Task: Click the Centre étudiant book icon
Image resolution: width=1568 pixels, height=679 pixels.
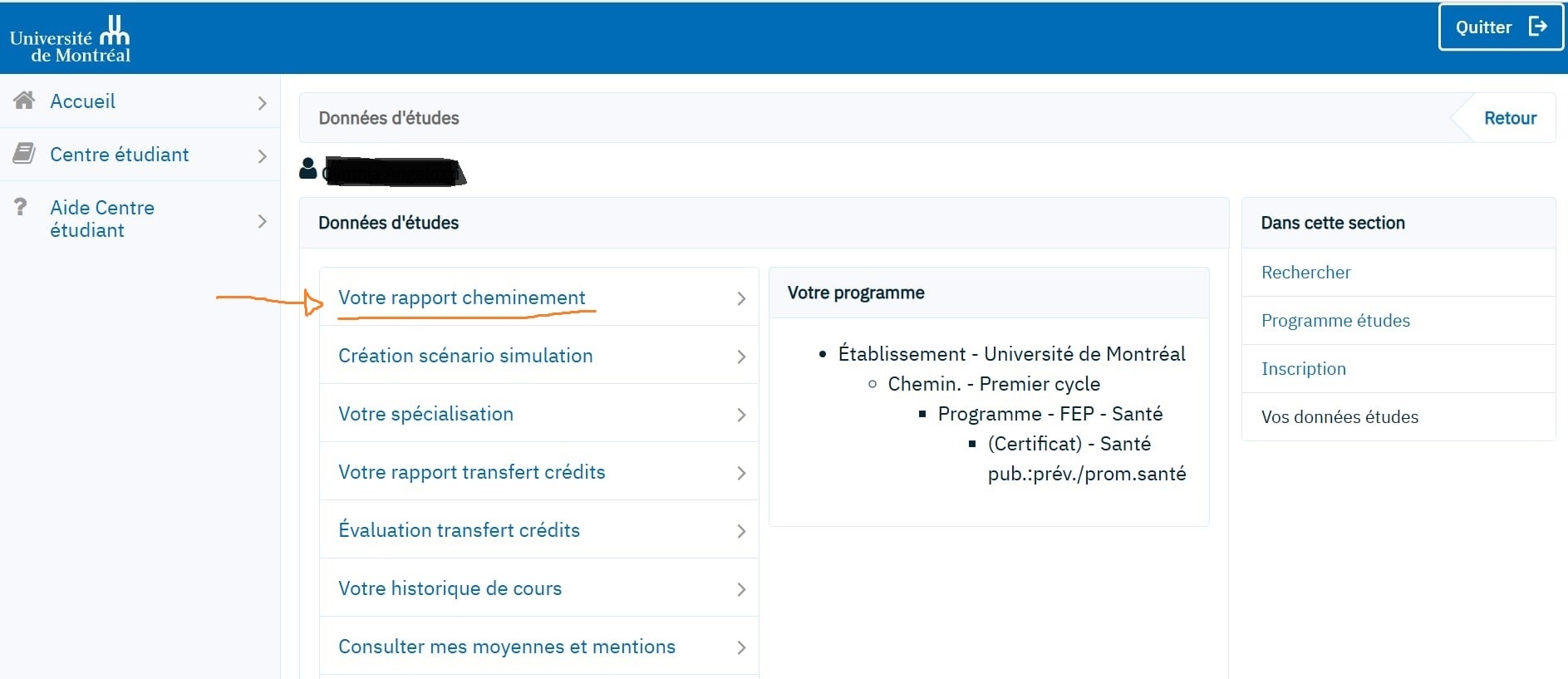Action: point(24,154)
